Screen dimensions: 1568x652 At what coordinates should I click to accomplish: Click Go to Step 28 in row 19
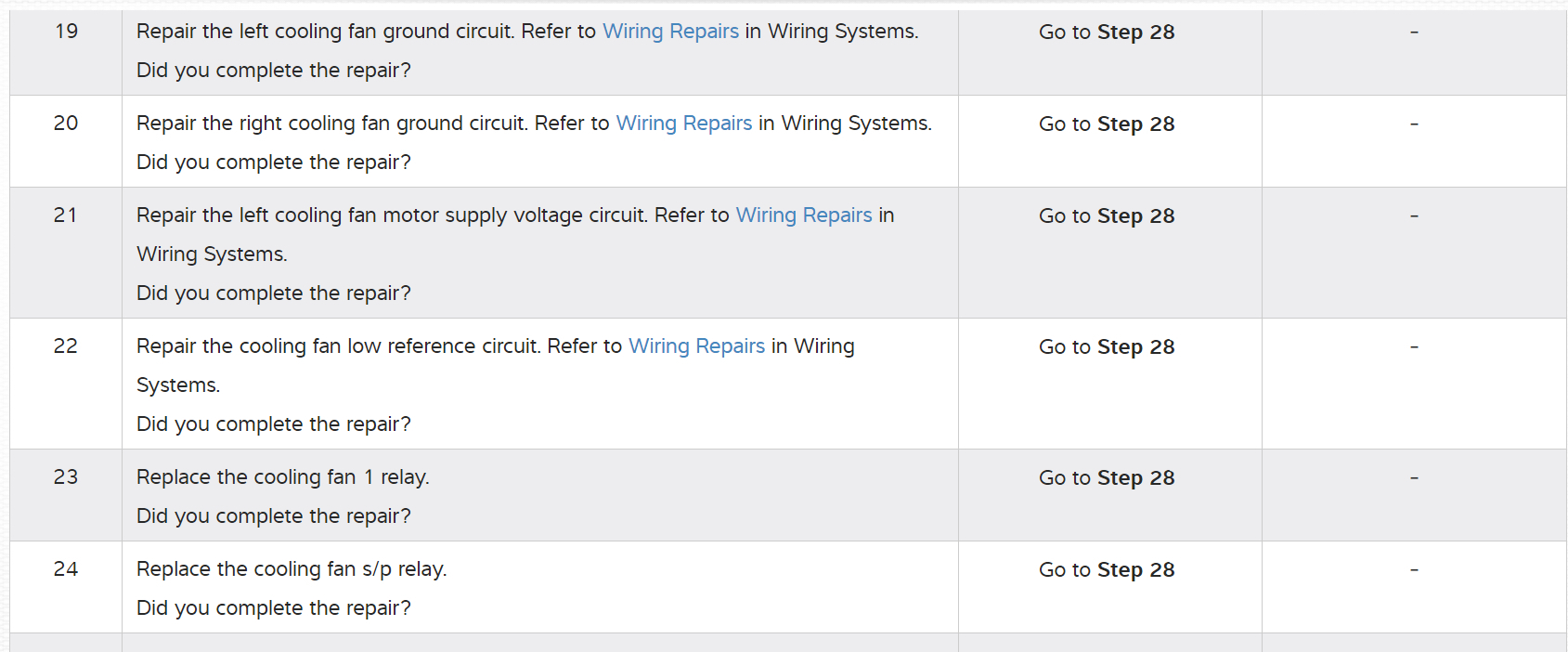pyautogui.click(x=1107, y=33)
